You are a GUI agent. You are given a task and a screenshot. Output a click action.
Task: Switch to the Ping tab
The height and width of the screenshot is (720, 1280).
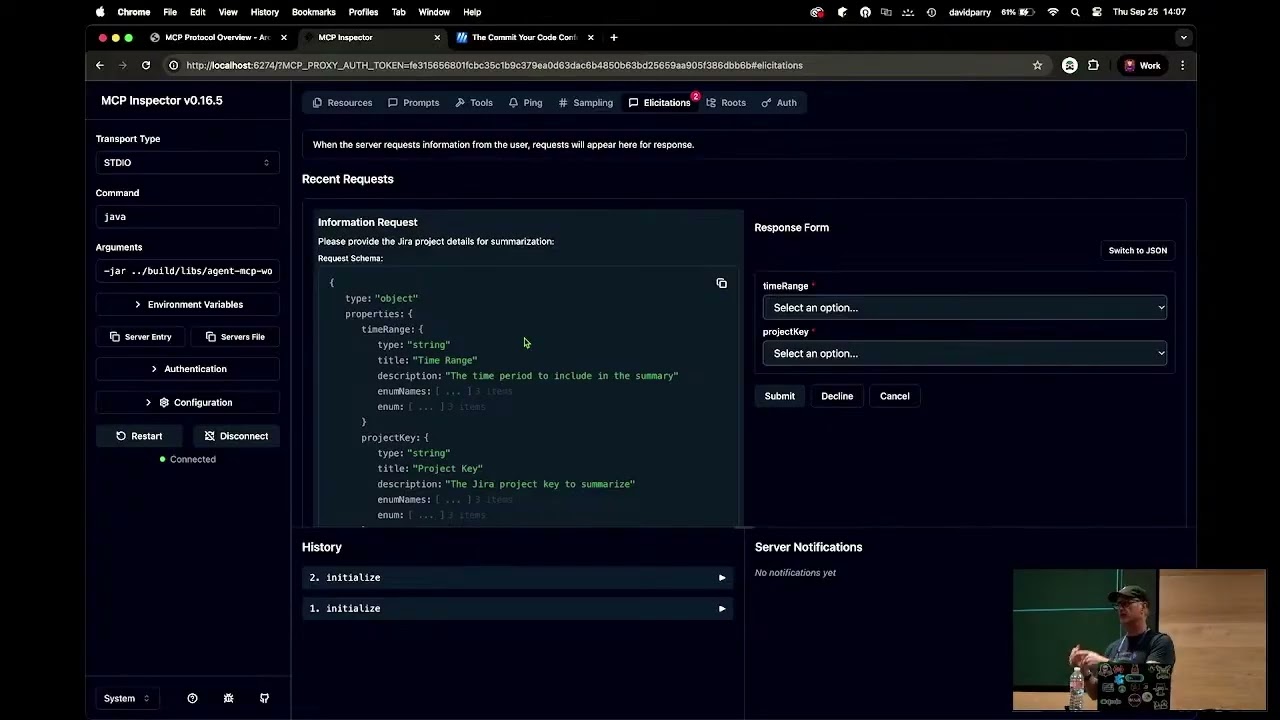pyautogui.click(x=525, y=102)
